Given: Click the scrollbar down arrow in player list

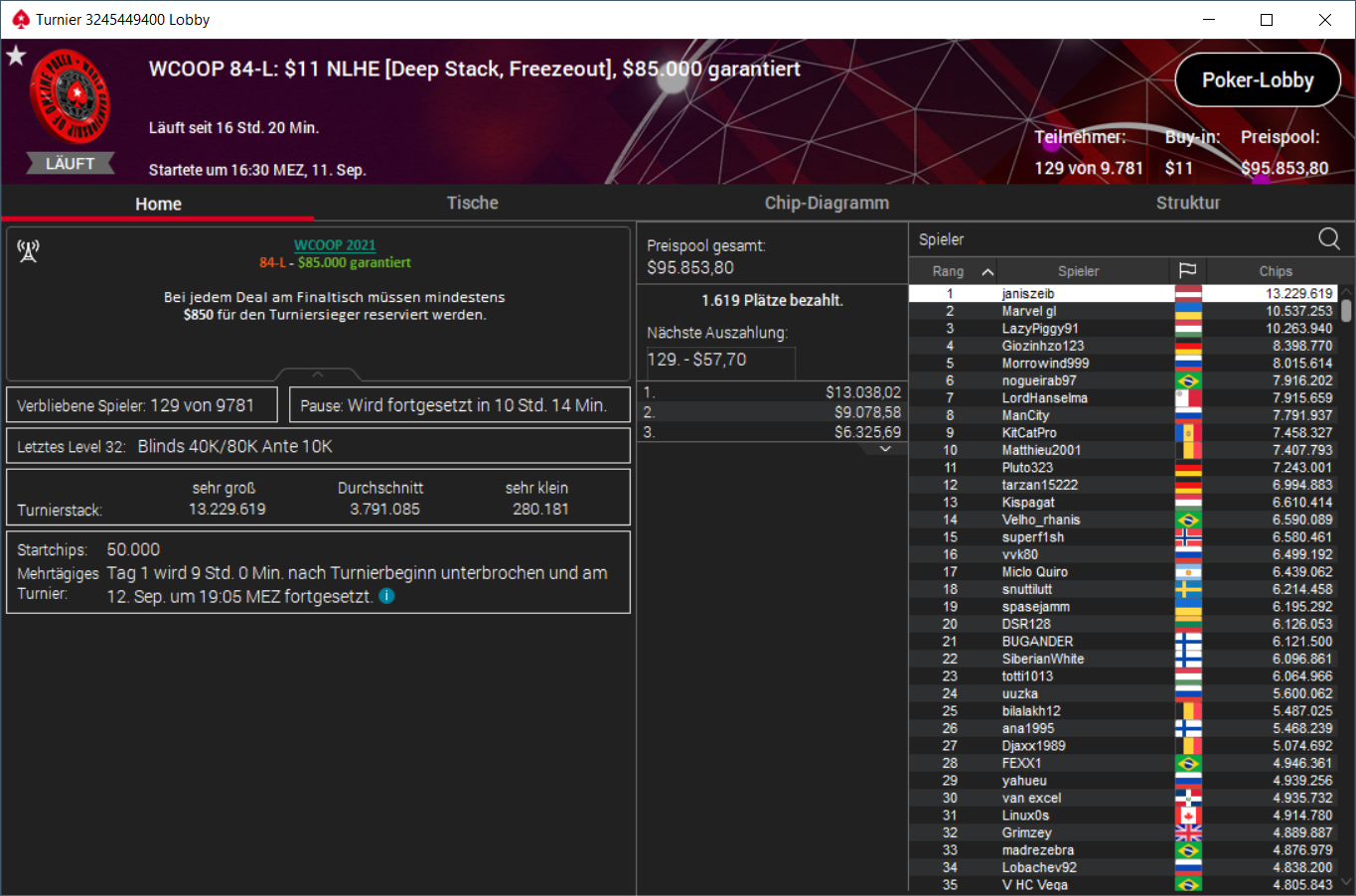Looking at the screenshot, I should [1346, 882].
